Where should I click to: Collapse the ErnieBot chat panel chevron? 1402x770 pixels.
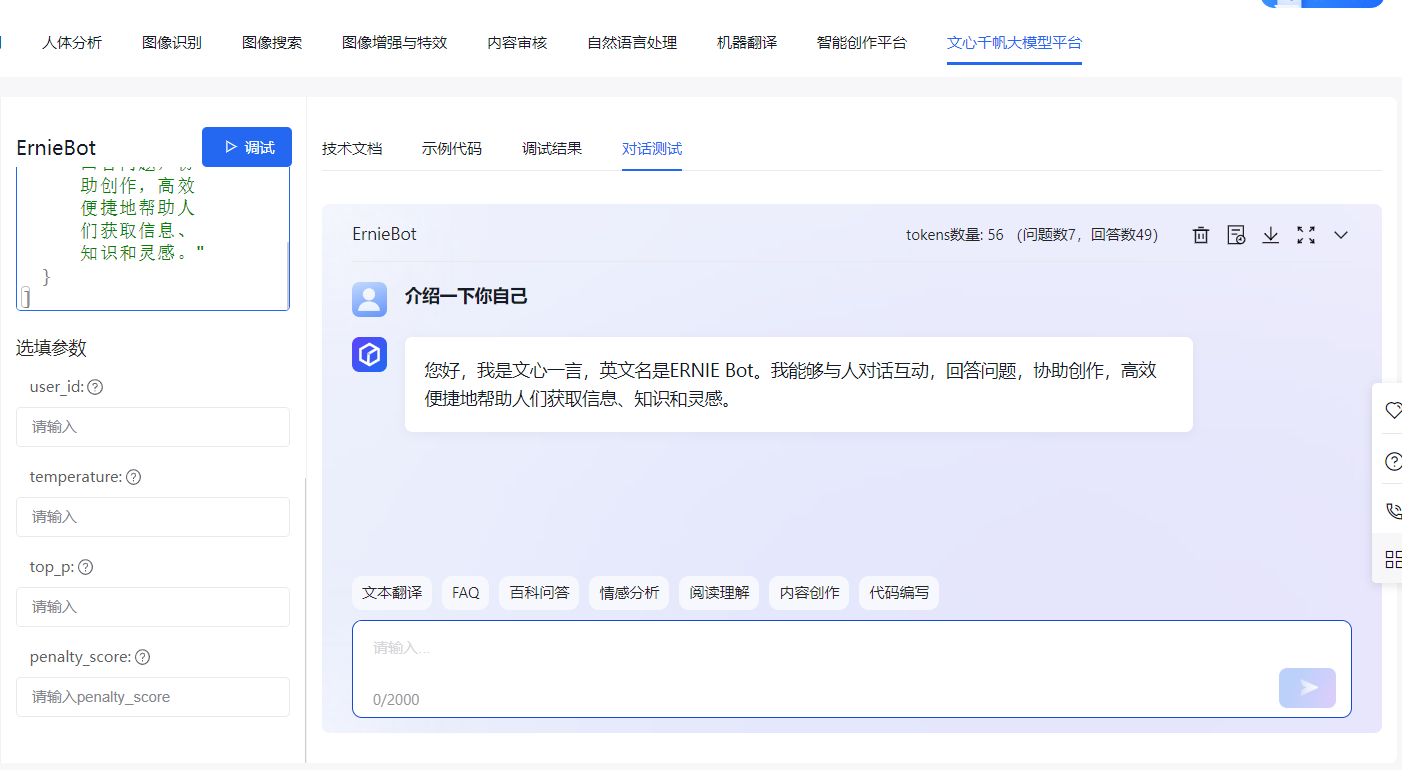(x=1341, y=235)
